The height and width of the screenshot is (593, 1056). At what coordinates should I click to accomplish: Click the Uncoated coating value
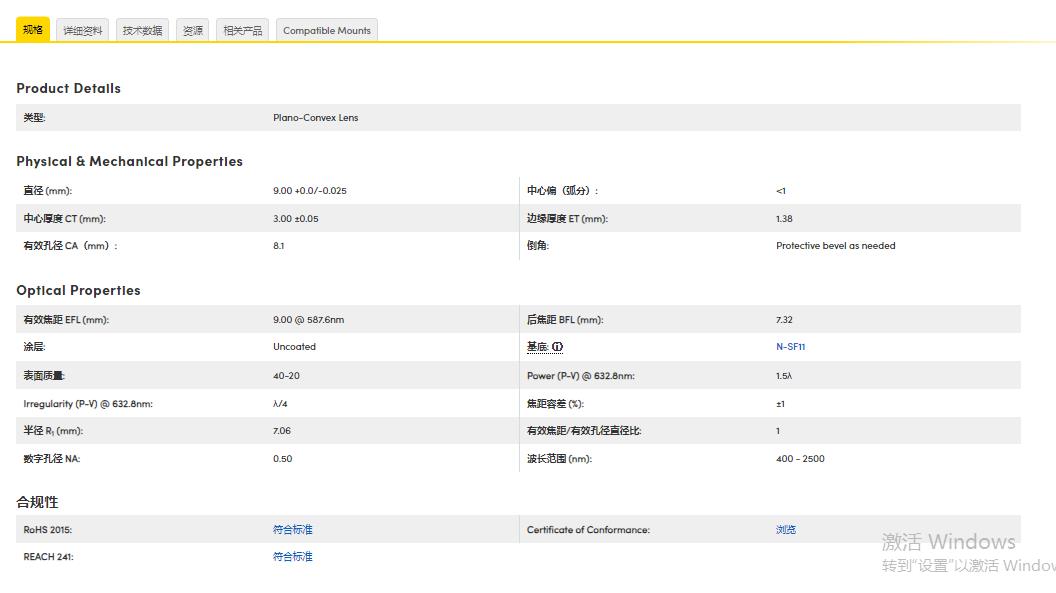pyautogui.click(x=292, y=346)
